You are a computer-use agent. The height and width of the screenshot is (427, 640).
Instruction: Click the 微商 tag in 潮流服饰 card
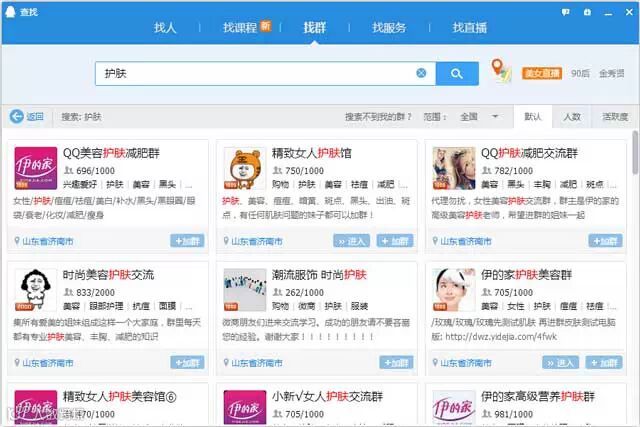click(x=307, y=306)
